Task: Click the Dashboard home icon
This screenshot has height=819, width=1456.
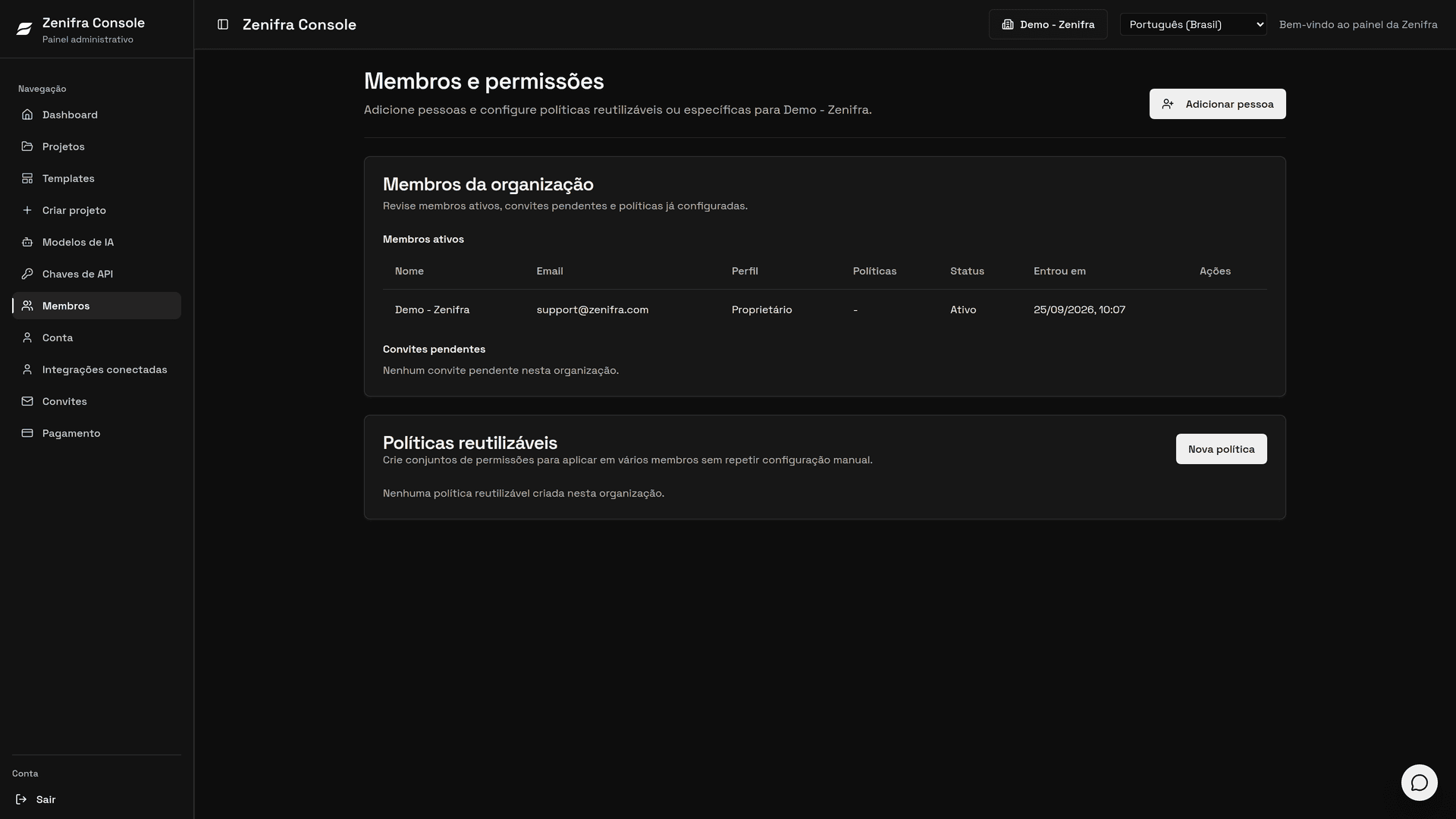Action: click(x=27, y=115)
